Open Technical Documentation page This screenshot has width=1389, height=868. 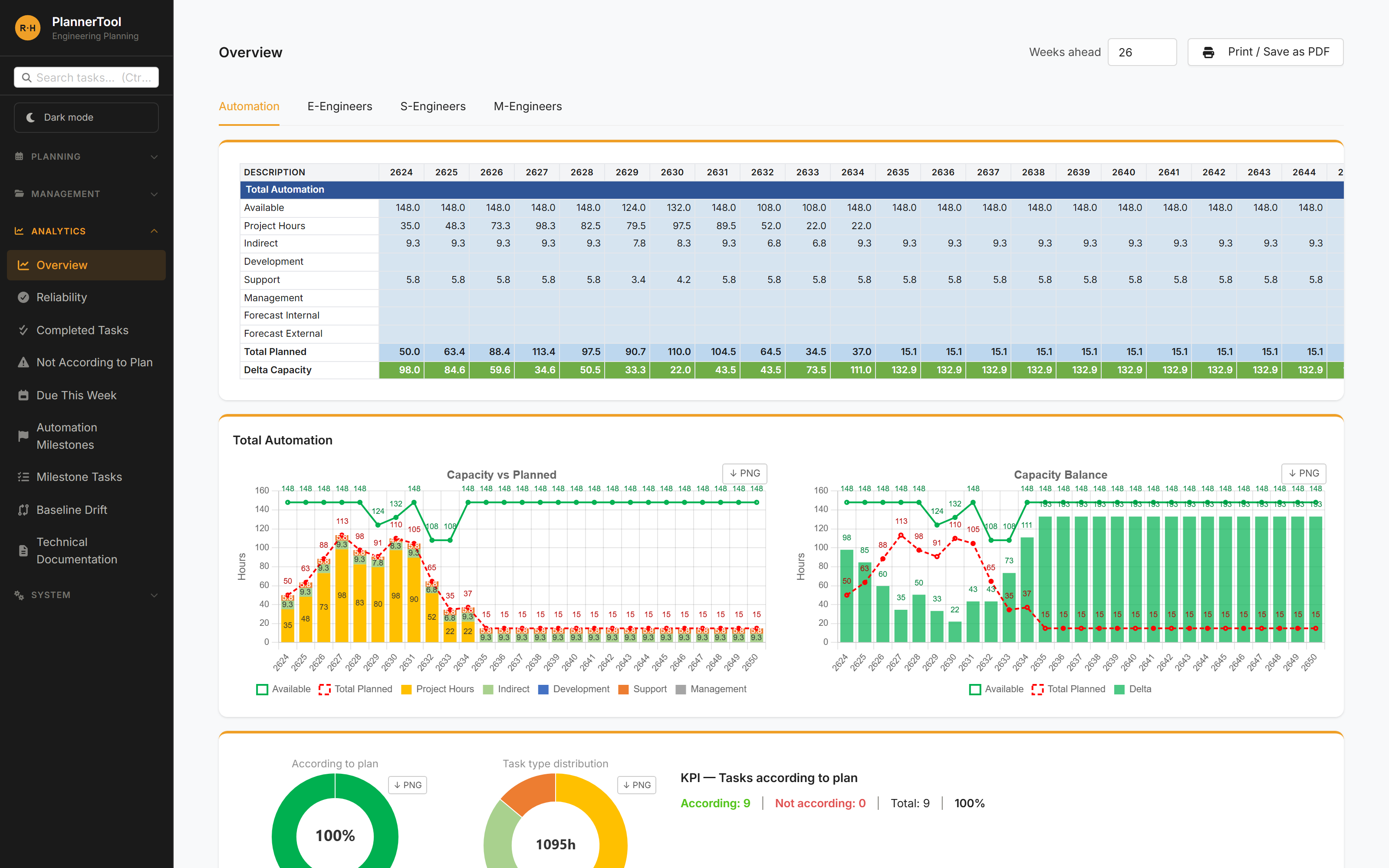86,551
